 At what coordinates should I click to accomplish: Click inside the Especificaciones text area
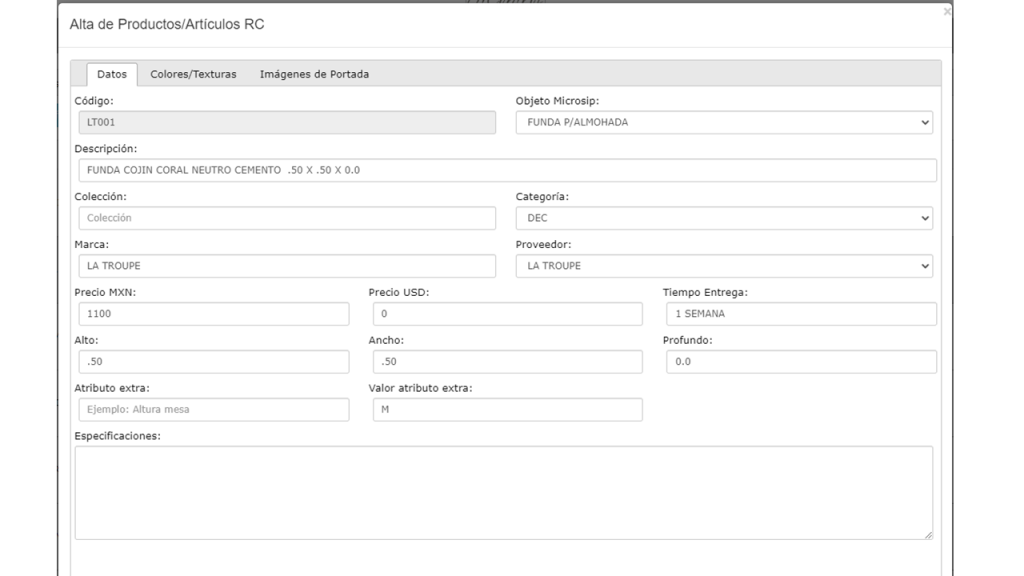coord(503,492)
